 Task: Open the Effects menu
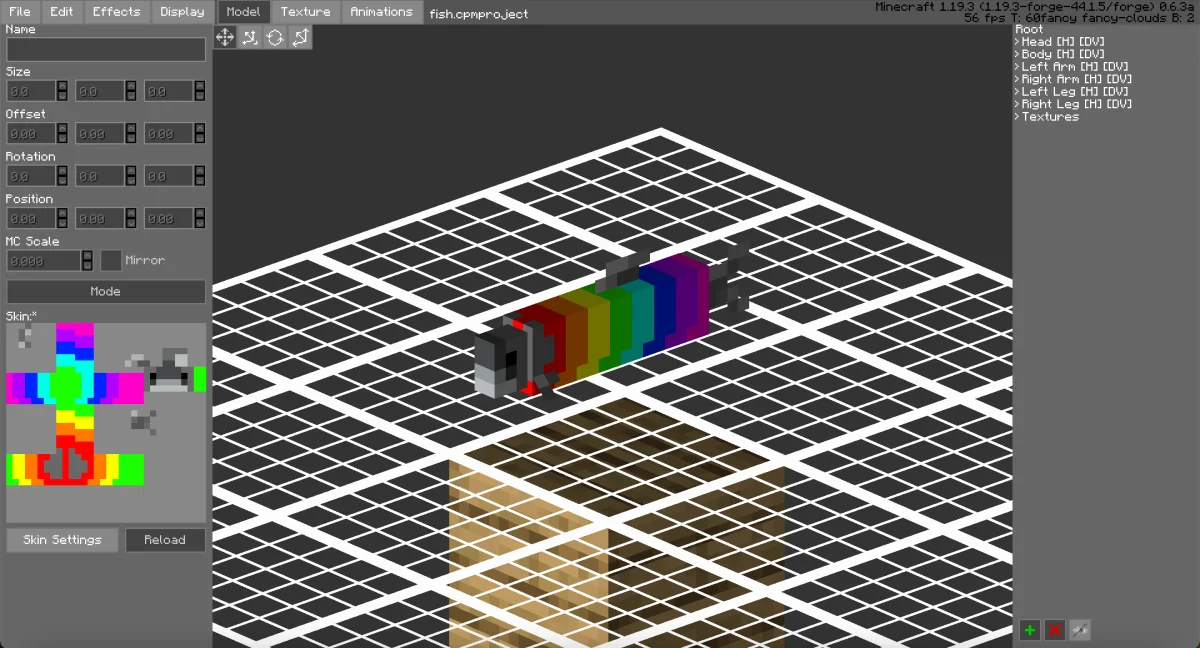coord(117,12)
